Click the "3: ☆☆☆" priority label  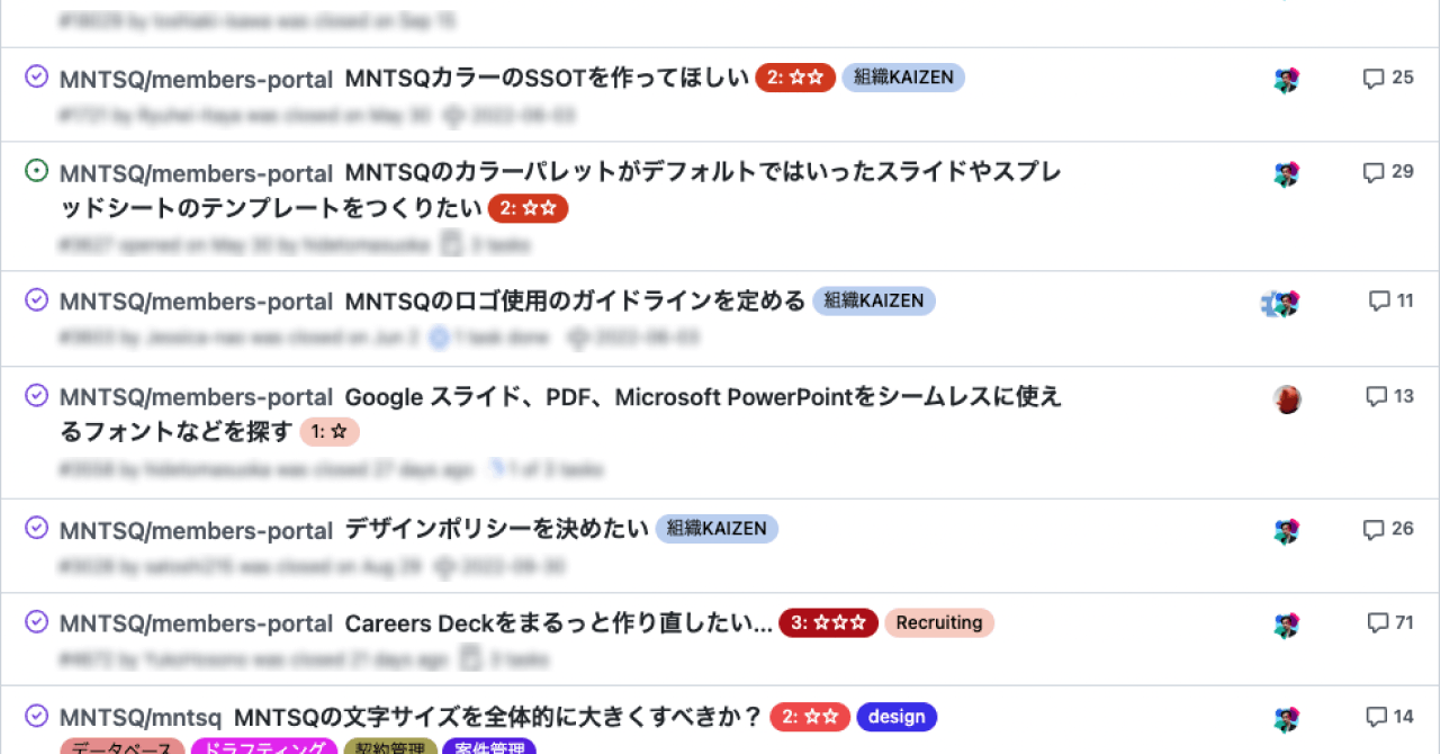tap(828, 623)
